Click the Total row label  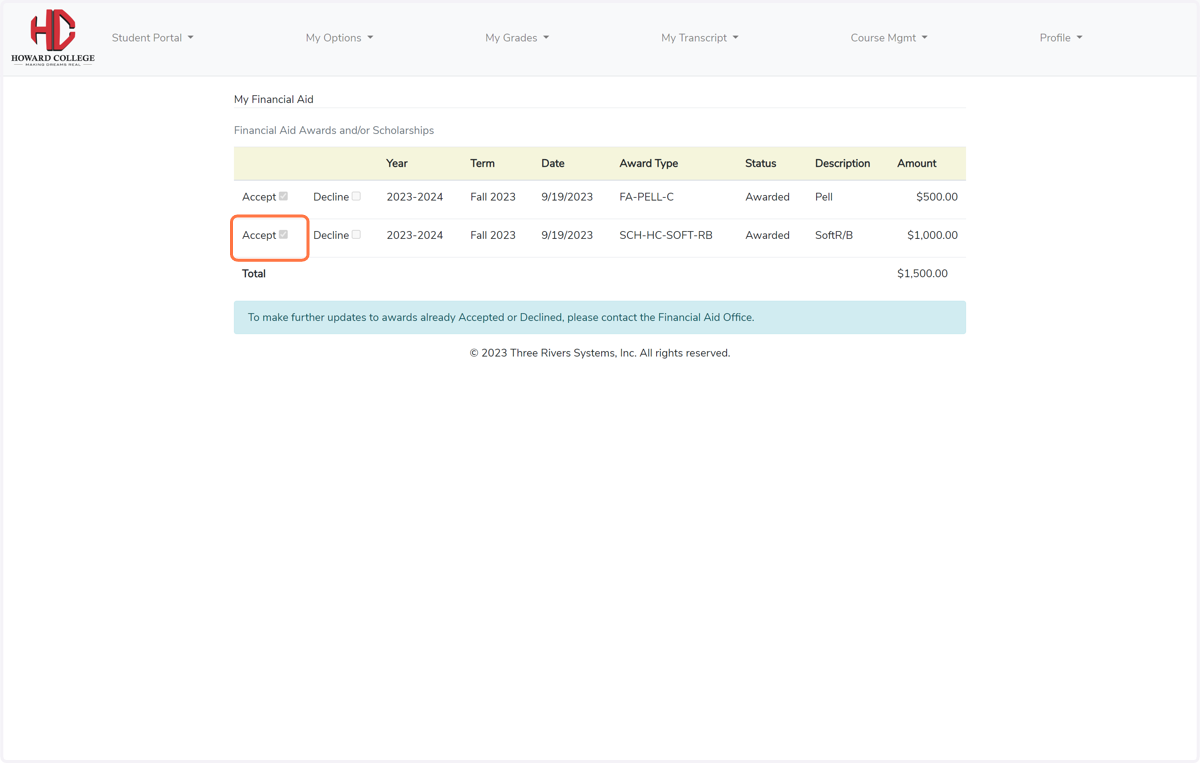click(254, 273)
